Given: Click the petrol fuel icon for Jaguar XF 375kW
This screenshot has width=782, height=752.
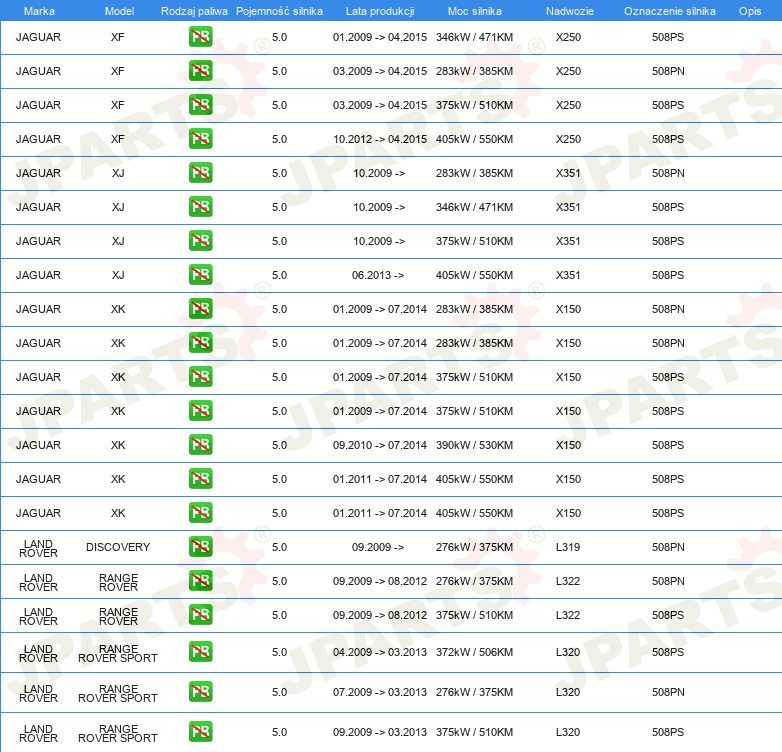Looking at the screenshot, I should pyautogui.click(x=200, y=105).
